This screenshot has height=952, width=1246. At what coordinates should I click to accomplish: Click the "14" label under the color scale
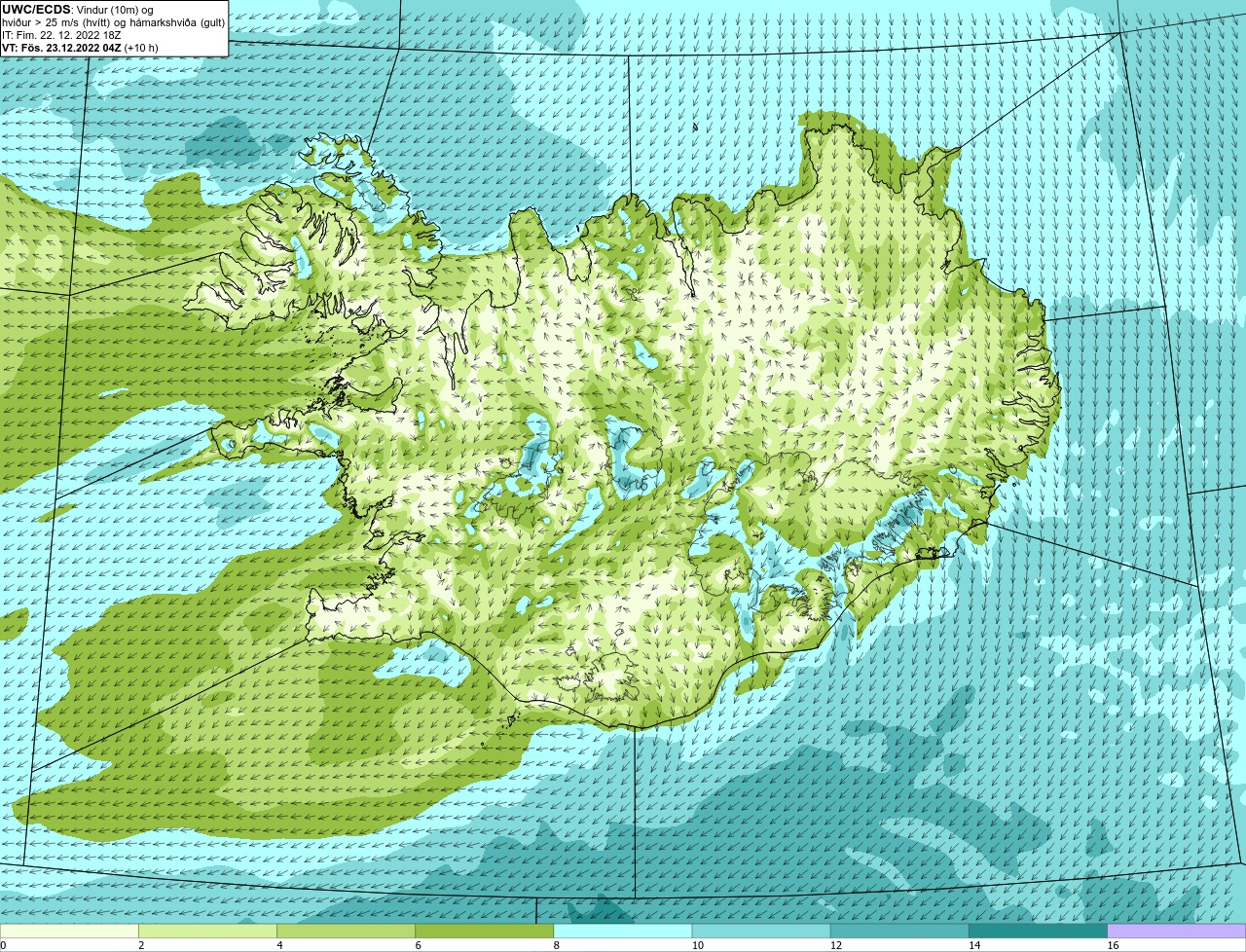point(974,945)
